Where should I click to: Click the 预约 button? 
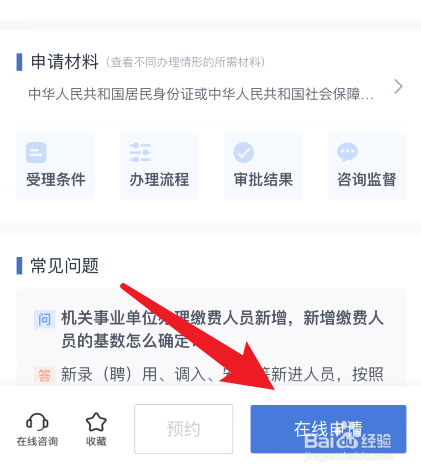[184, 429]
